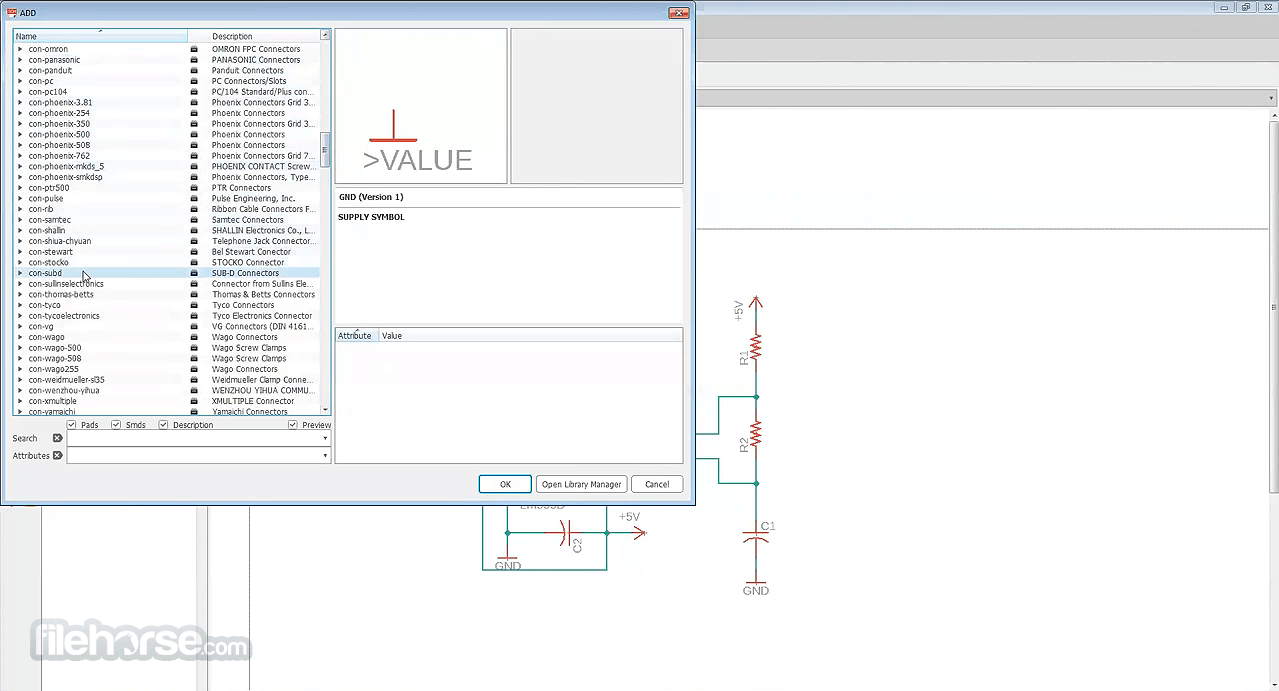Click inside the Attributes input field
Image resolution: width=1279 pixels, height=691 pixels.
click(x=193, y=455)
